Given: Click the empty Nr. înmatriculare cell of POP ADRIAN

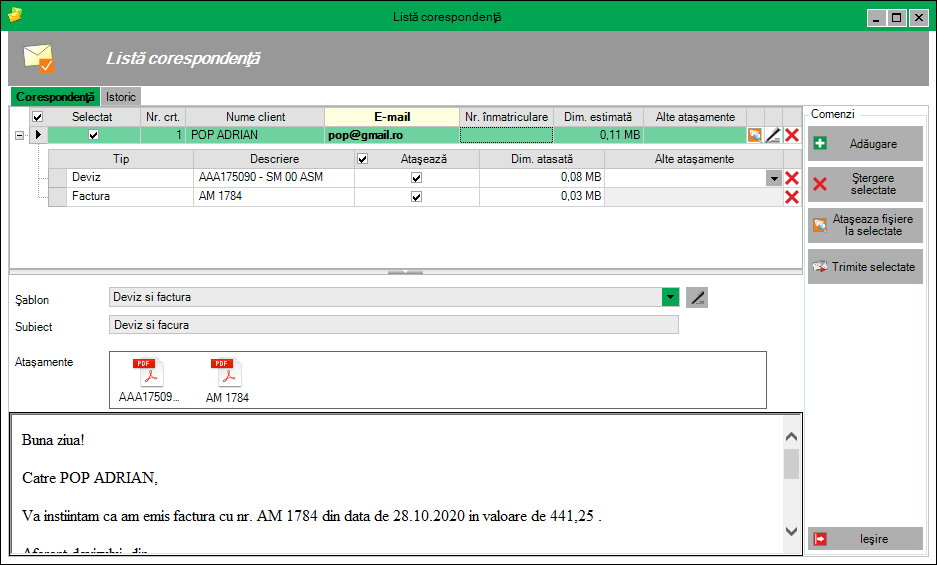Looking at the screenshot, I should tap(506, 135).
